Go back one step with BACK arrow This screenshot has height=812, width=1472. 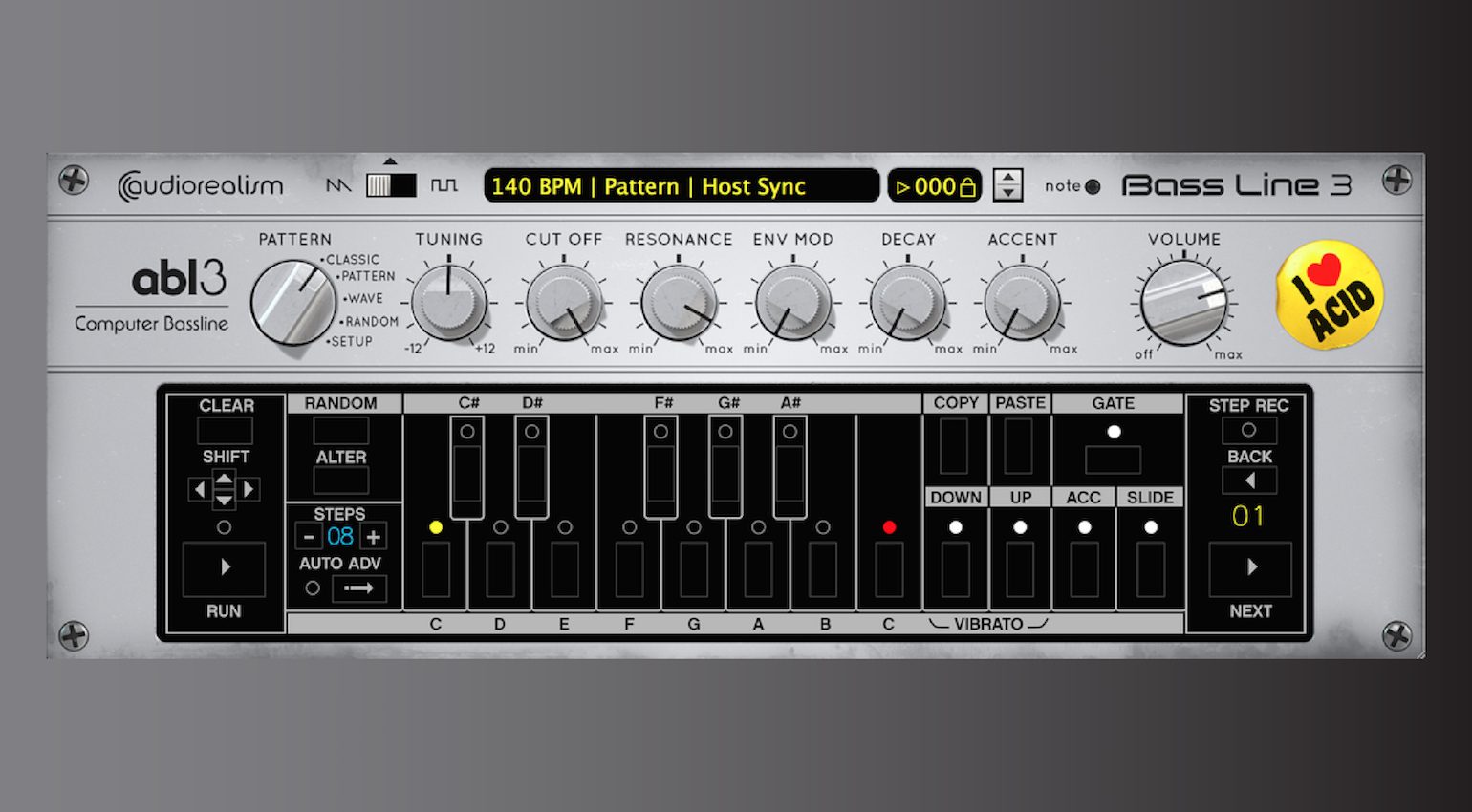tap(1249, 481)
